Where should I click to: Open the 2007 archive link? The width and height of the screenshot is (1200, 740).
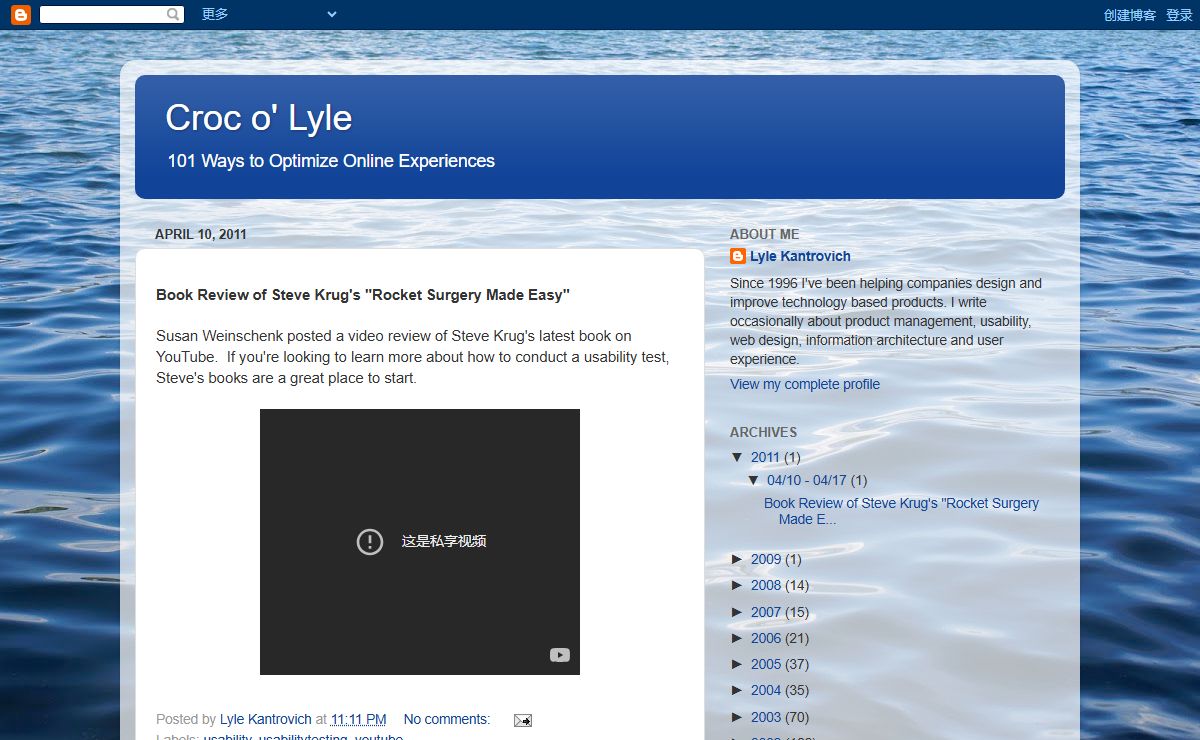[765, 612]
